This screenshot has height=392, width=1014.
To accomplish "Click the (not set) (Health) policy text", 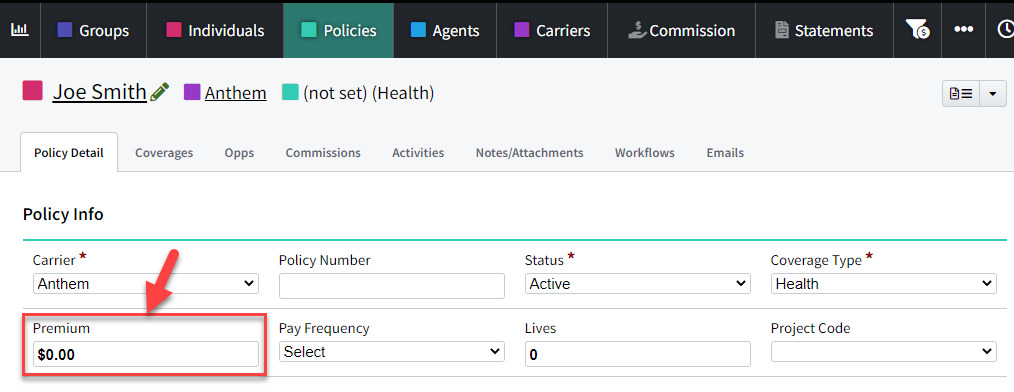I will [369, 93].
